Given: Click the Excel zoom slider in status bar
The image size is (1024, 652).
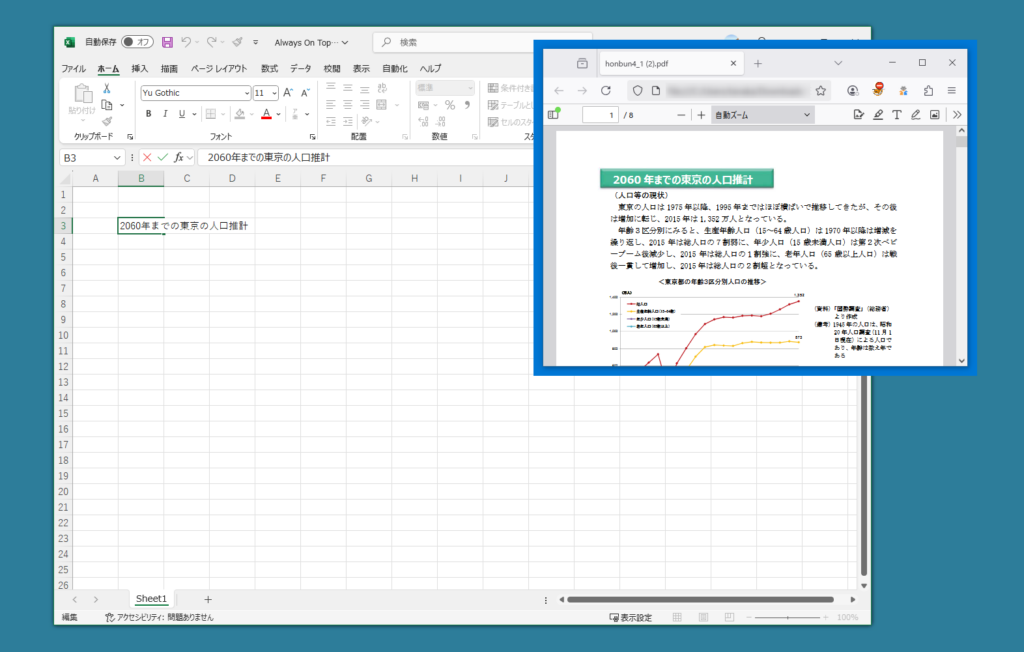Looking at the screenshot, I should (x=788, y=617).
